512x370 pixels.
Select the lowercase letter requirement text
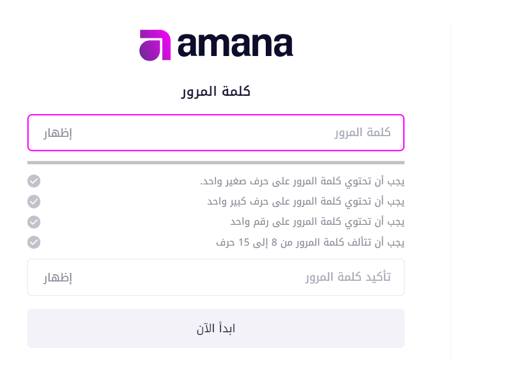coord(302,181)
